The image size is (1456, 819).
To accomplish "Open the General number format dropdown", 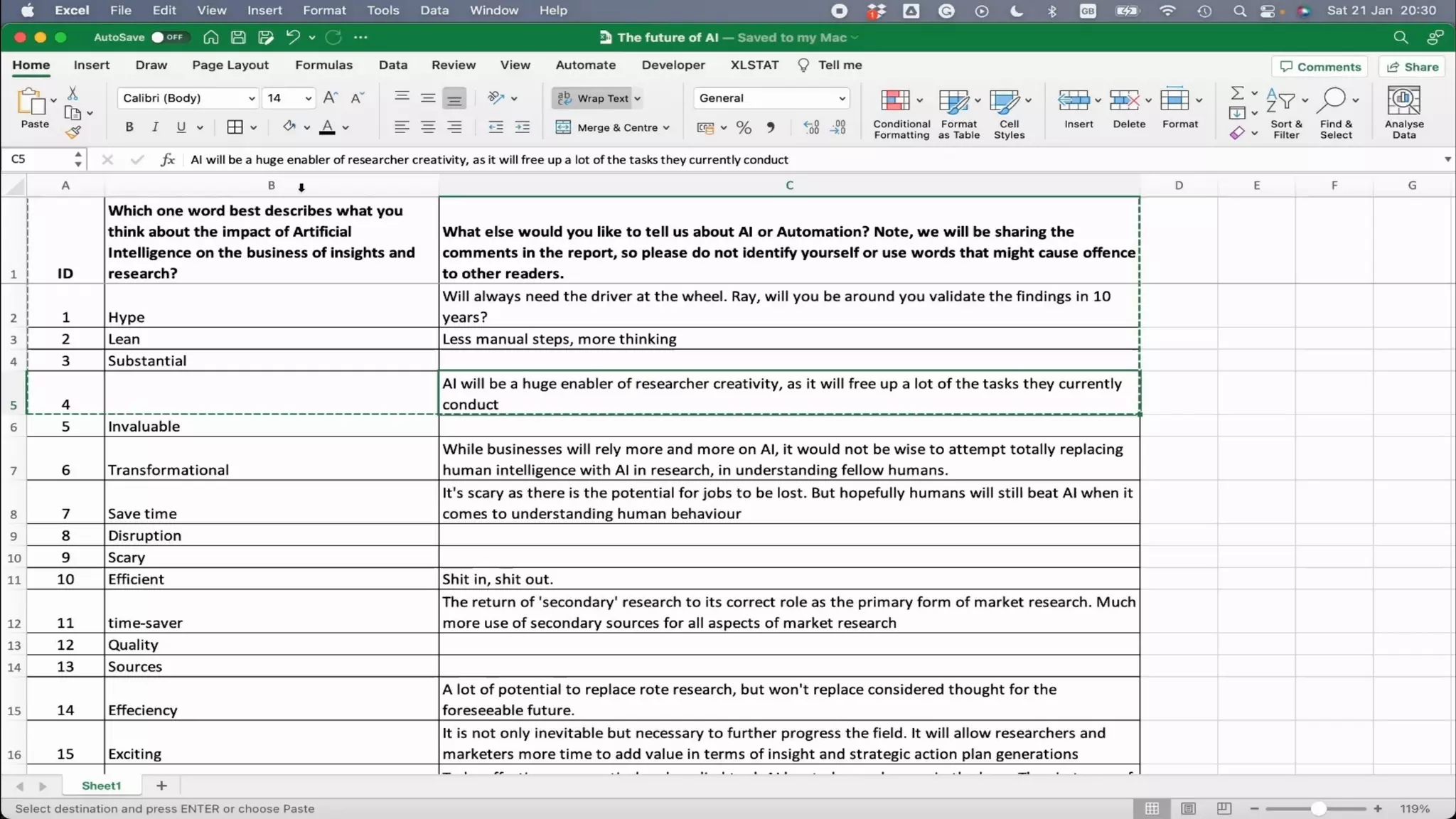I will click(x=842, y=98).
